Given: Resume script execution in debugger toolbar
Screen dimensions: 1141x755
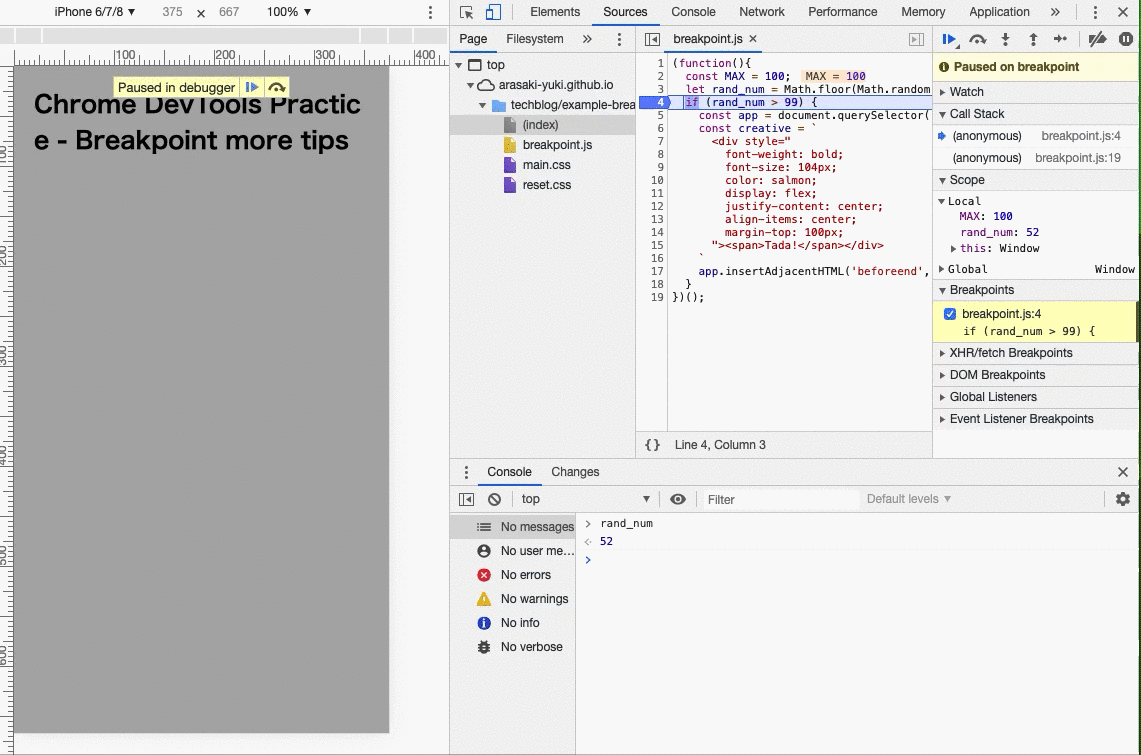Looking at the screenshot, I should click(948, 39).
